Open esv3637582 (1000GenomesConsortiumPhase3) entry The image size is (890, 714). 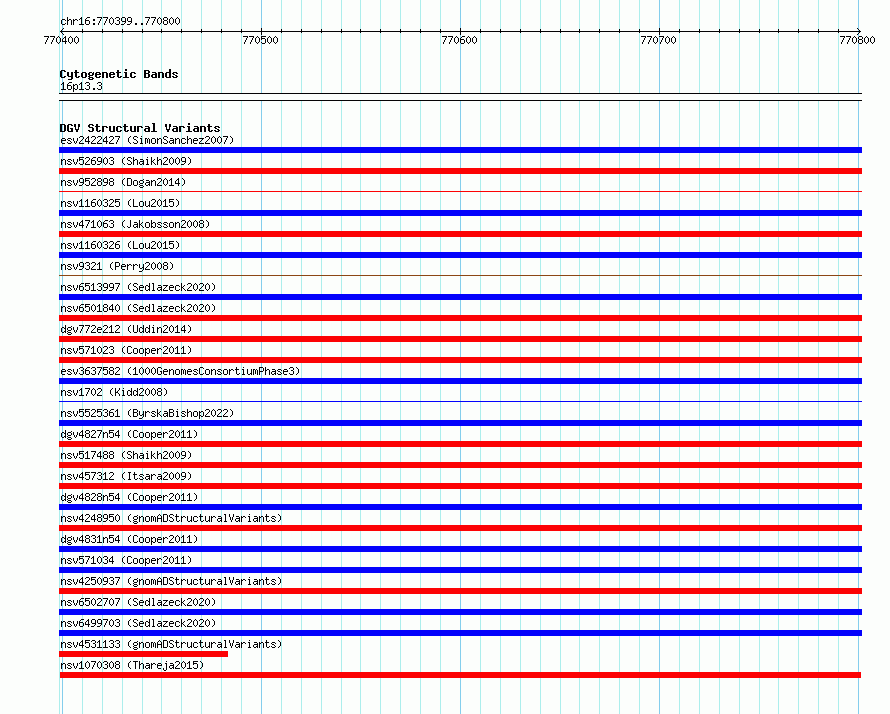180,371
